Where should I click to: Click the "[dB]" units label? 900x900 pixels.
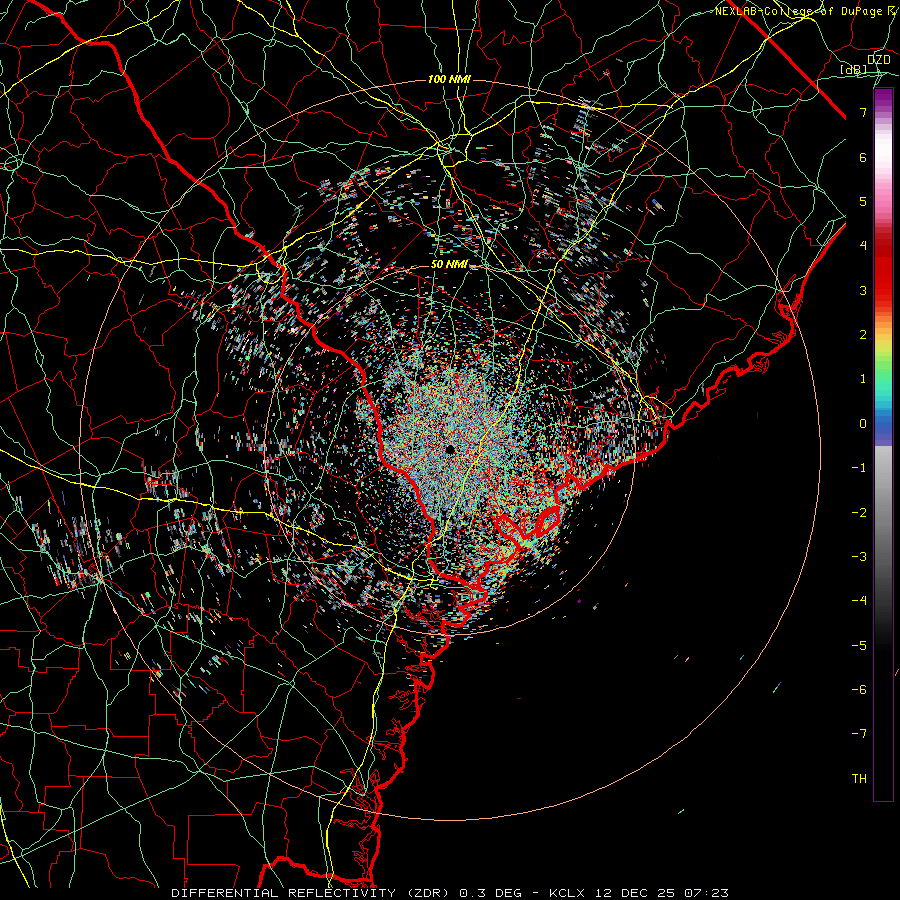(x=854, y=69)
